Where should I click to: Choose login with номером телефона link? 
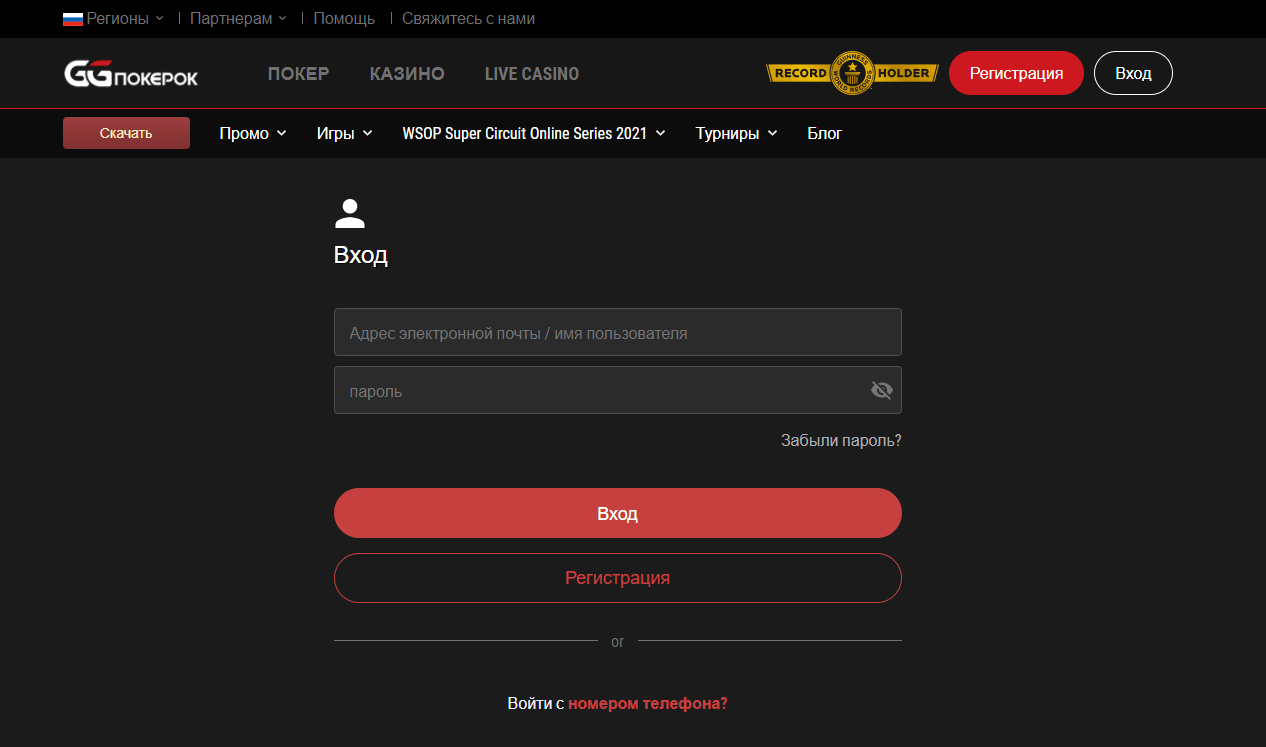click(647, 703)
